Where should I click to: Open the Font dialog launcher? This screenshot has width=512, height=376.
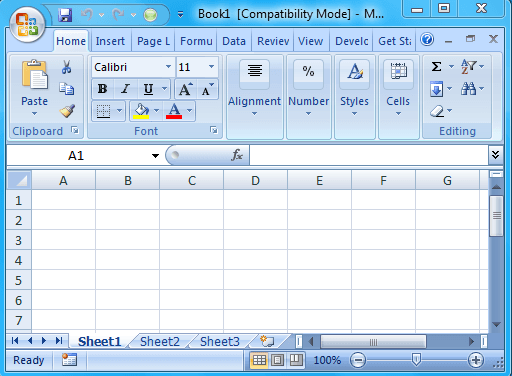214,130
